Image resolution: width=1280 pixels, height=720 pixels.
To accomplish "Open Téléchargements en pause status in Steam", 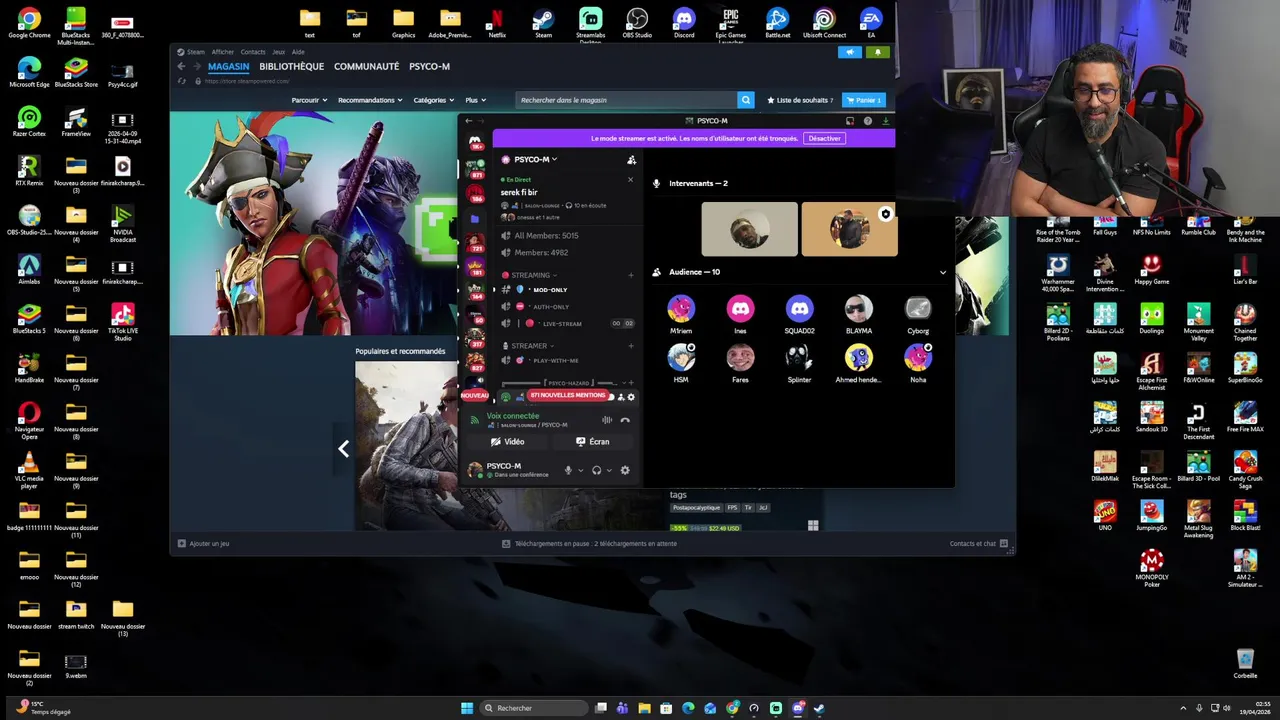I will click(590, 544).
